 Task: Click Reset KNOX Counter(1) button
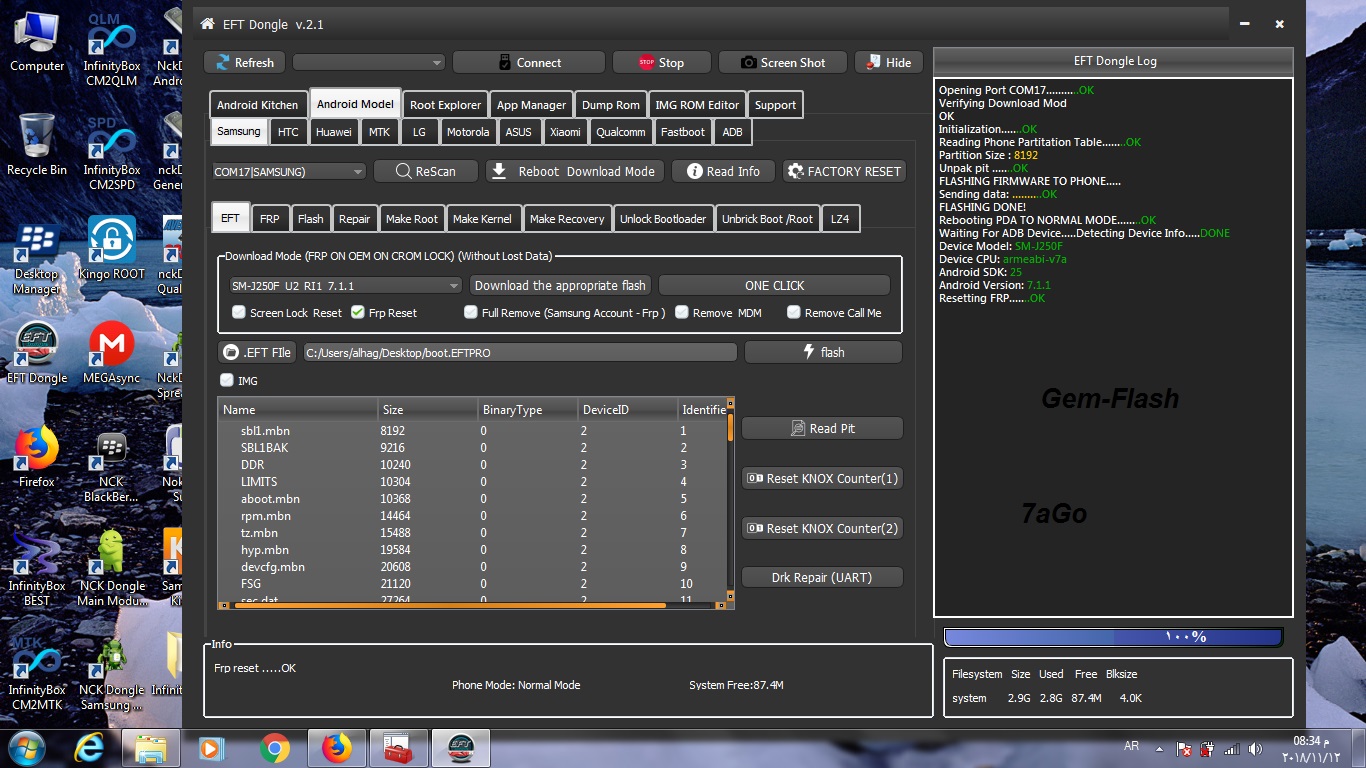(x=822, y=478)
